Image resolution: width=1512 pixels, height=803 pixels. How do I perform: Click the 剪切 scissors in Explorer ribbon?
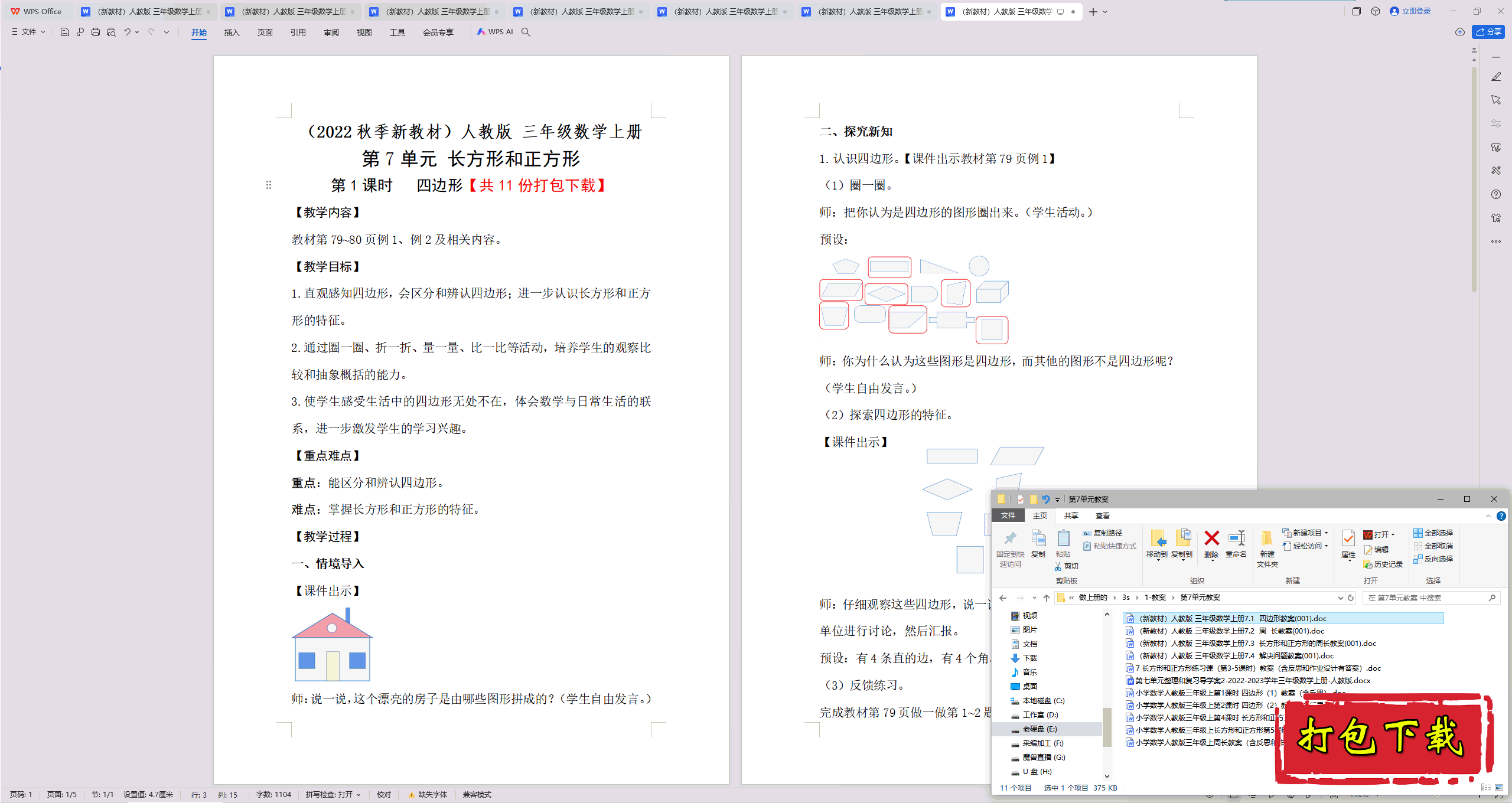coord(1066,566)
